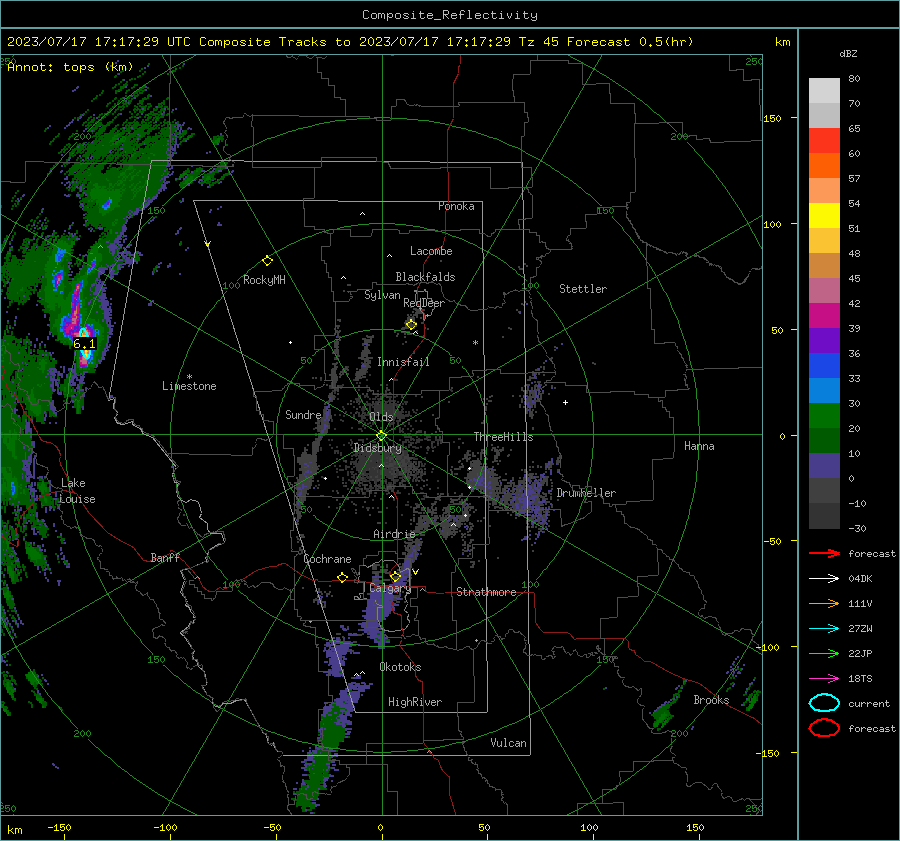Screen dimensions: 900x841
Task: Select the Didsbury city label
Action: (x=377, y=448)
